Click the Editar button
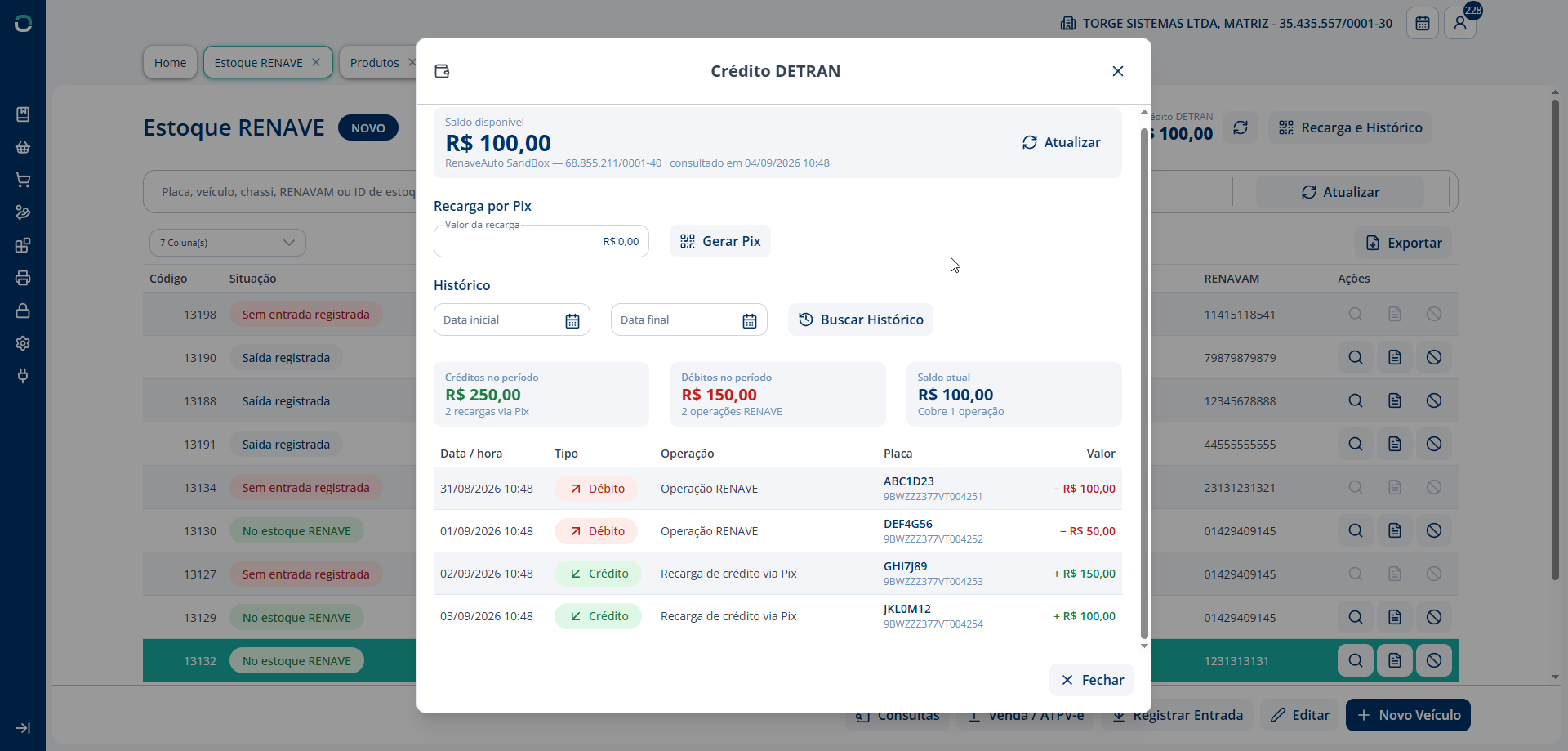 pos(1299,715)
